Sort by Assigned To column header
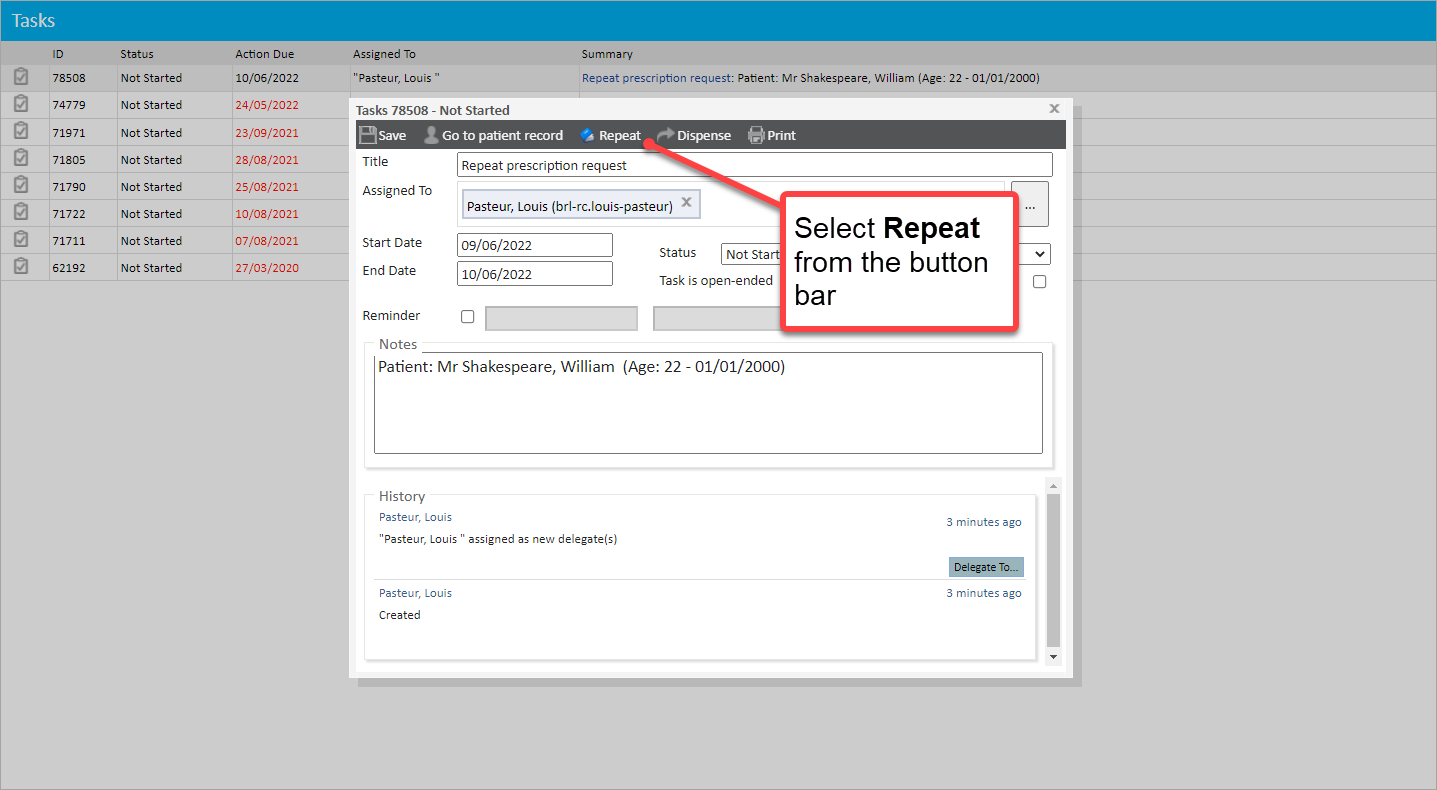 pos(384,54)
